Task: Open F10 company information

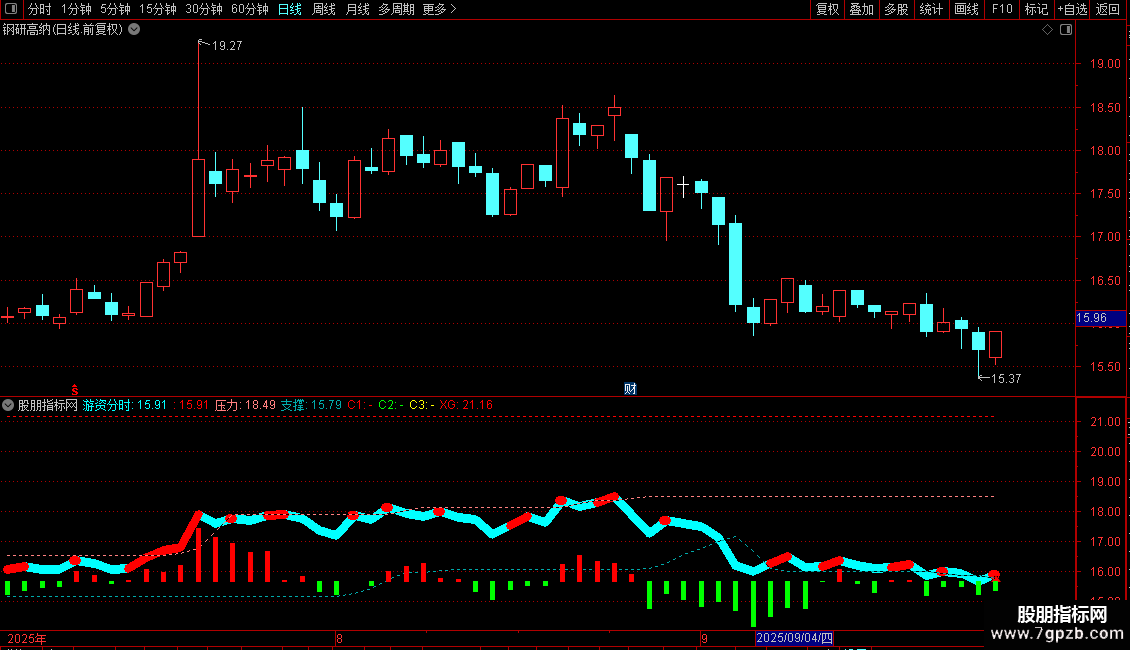Action: [x=1002, y=9]
